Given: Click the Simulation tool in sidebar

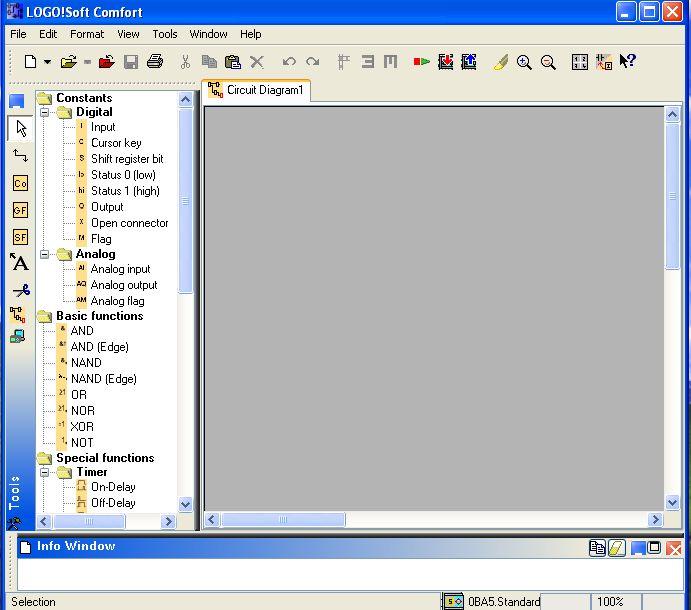Looking at the screenshot, I should (x=18, y=315).
